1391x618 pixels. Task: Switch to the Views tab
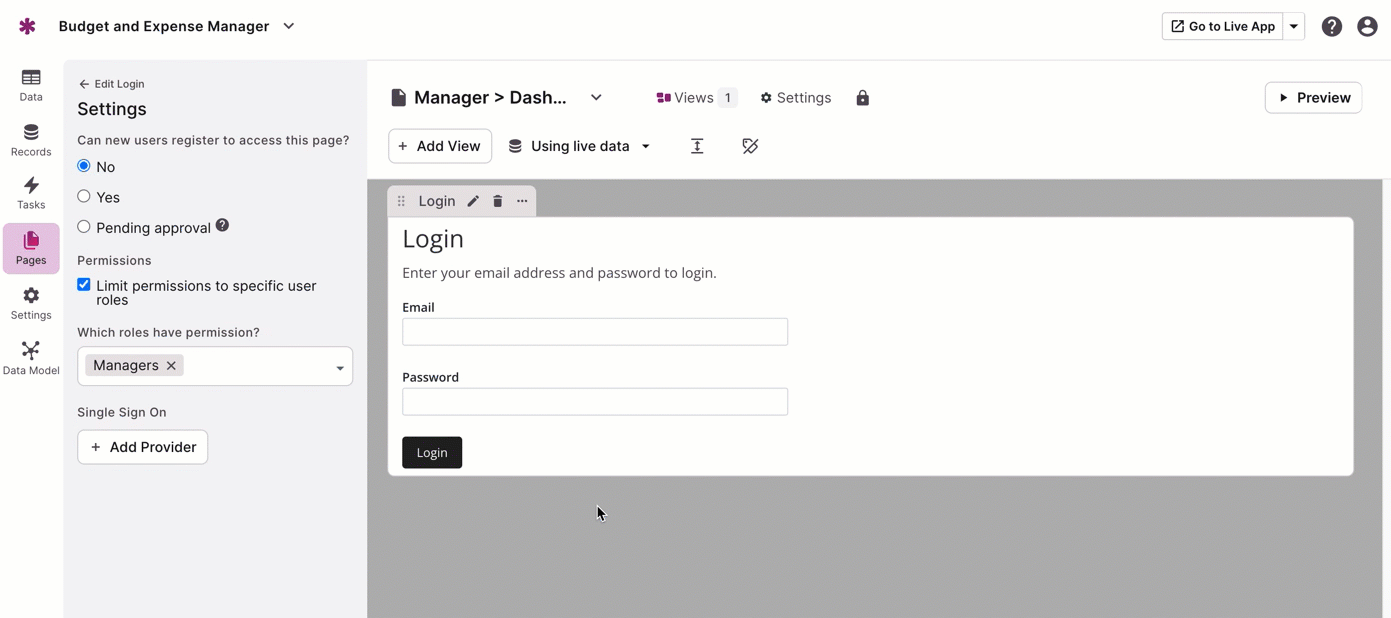[694, 97]
